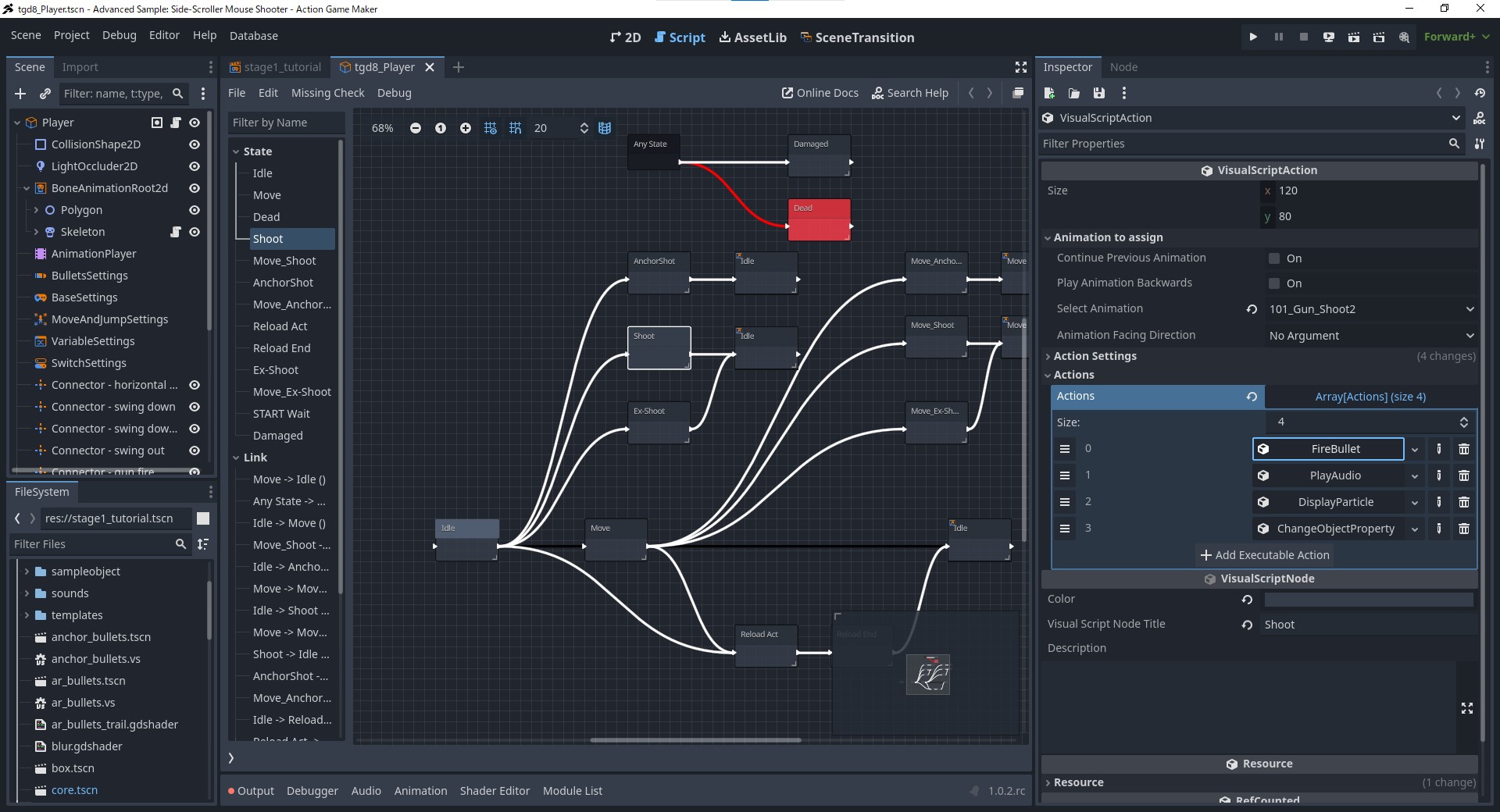This screenshot has width=1500, height=812.
Task: Expand the sampleobject folder
Action: 27,572
